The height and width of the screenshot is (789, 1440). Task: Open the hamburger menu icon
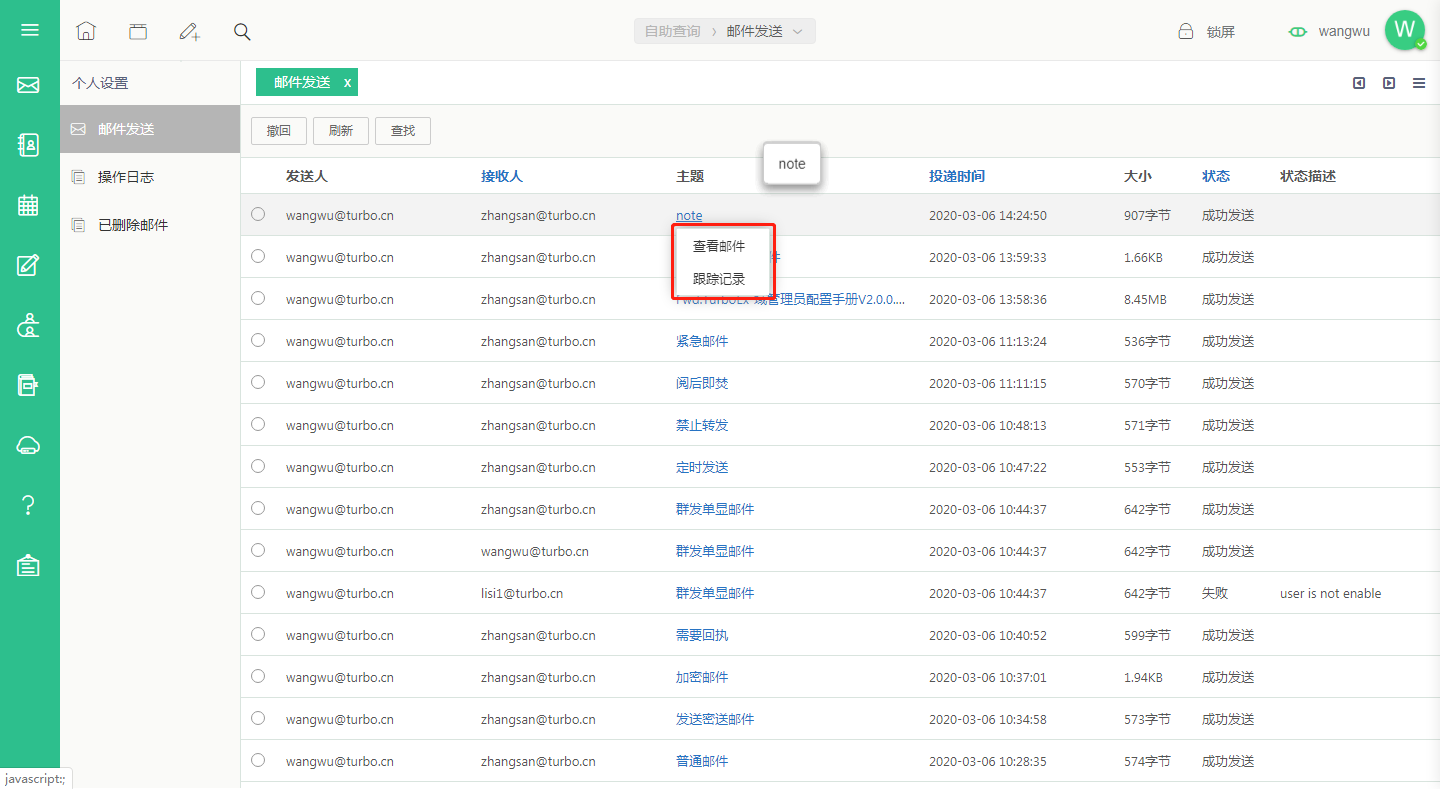click(x=29, y=30)
